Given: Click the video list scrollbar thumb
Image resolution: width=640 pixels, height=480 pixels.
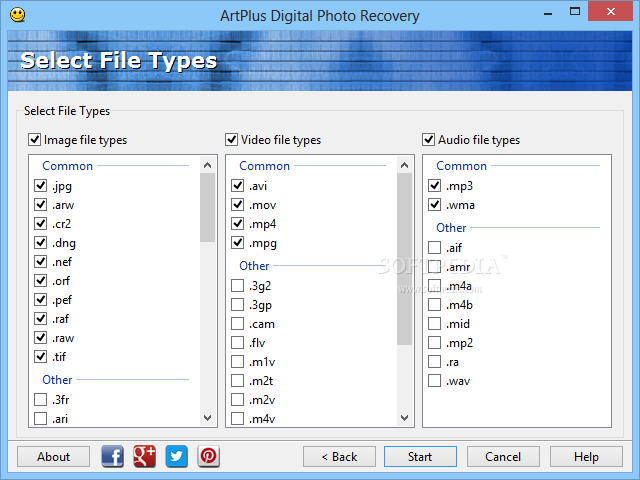Looking at the screenshot, I should coord(404,259).
